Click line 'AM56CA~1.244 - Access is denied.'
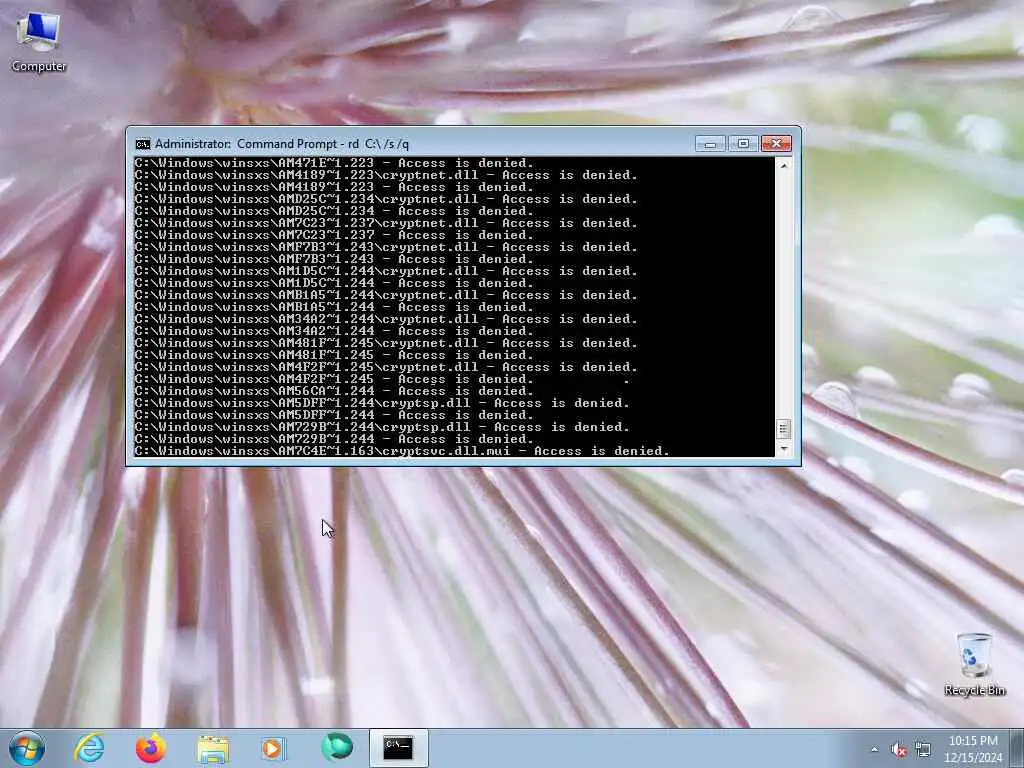1024x768 pixels. 334,391
